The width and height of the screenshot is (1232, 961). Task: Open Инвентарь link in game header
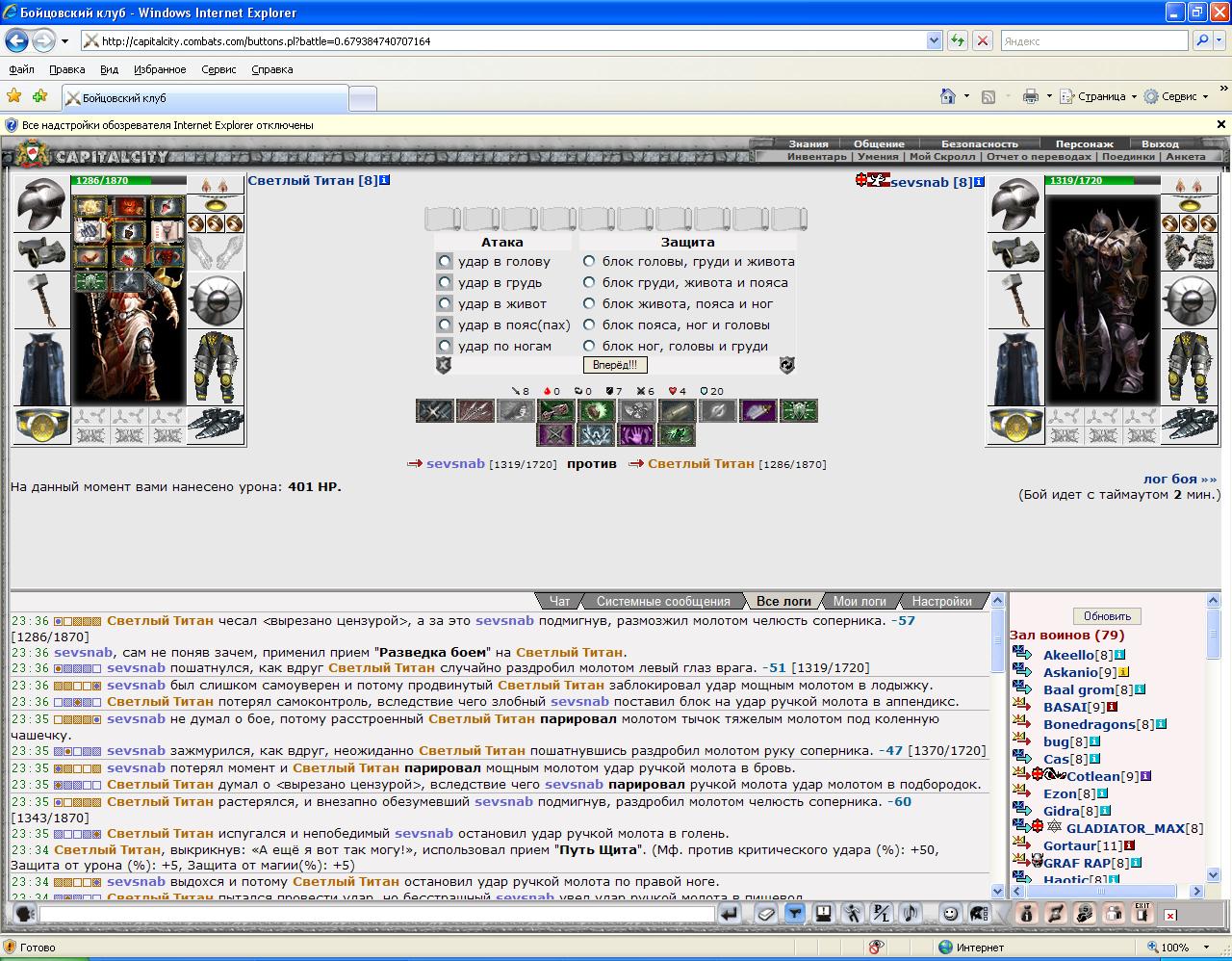coord(817,156)
